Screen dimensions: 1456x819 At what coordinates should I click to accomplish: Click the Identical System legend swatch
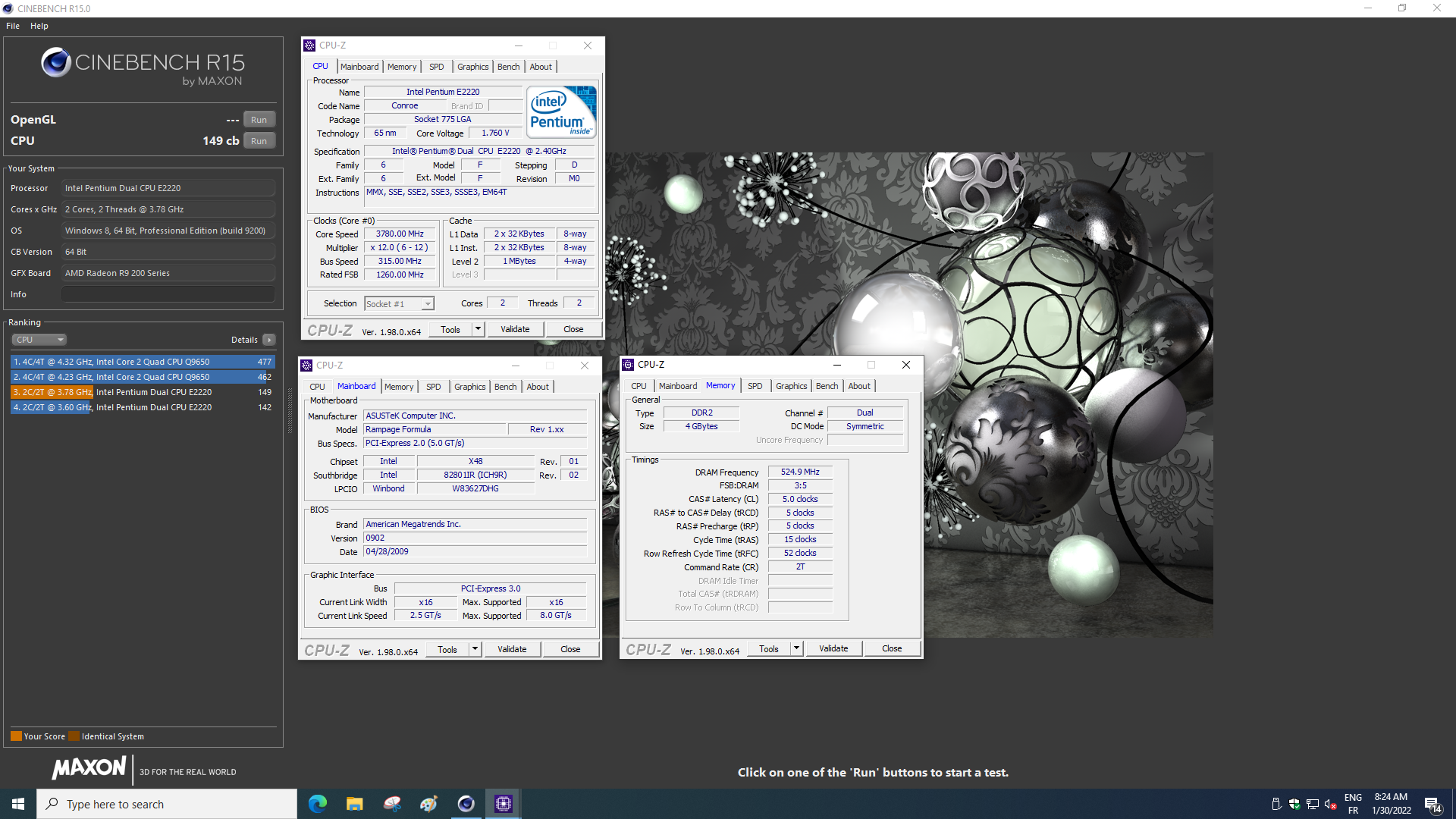pos(74,736)
